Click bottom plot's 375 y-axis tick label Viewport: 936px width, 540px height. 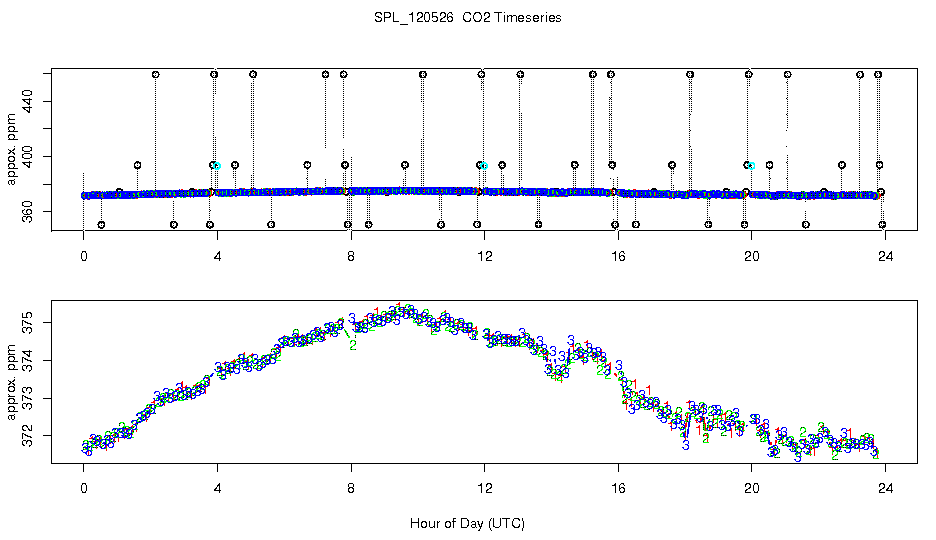pos(28,323)
